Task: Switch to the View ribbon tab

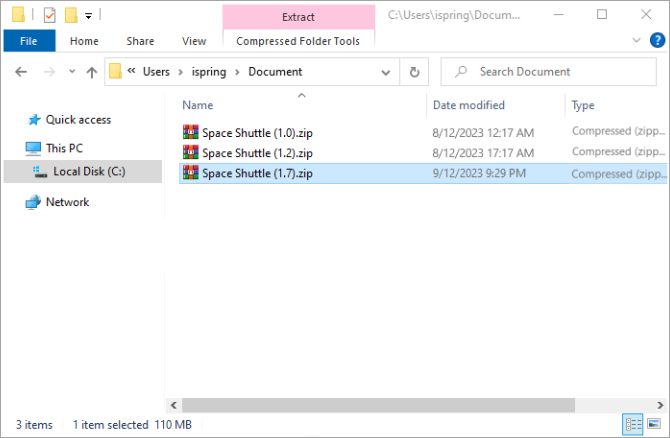Action: tap(194, 41)
